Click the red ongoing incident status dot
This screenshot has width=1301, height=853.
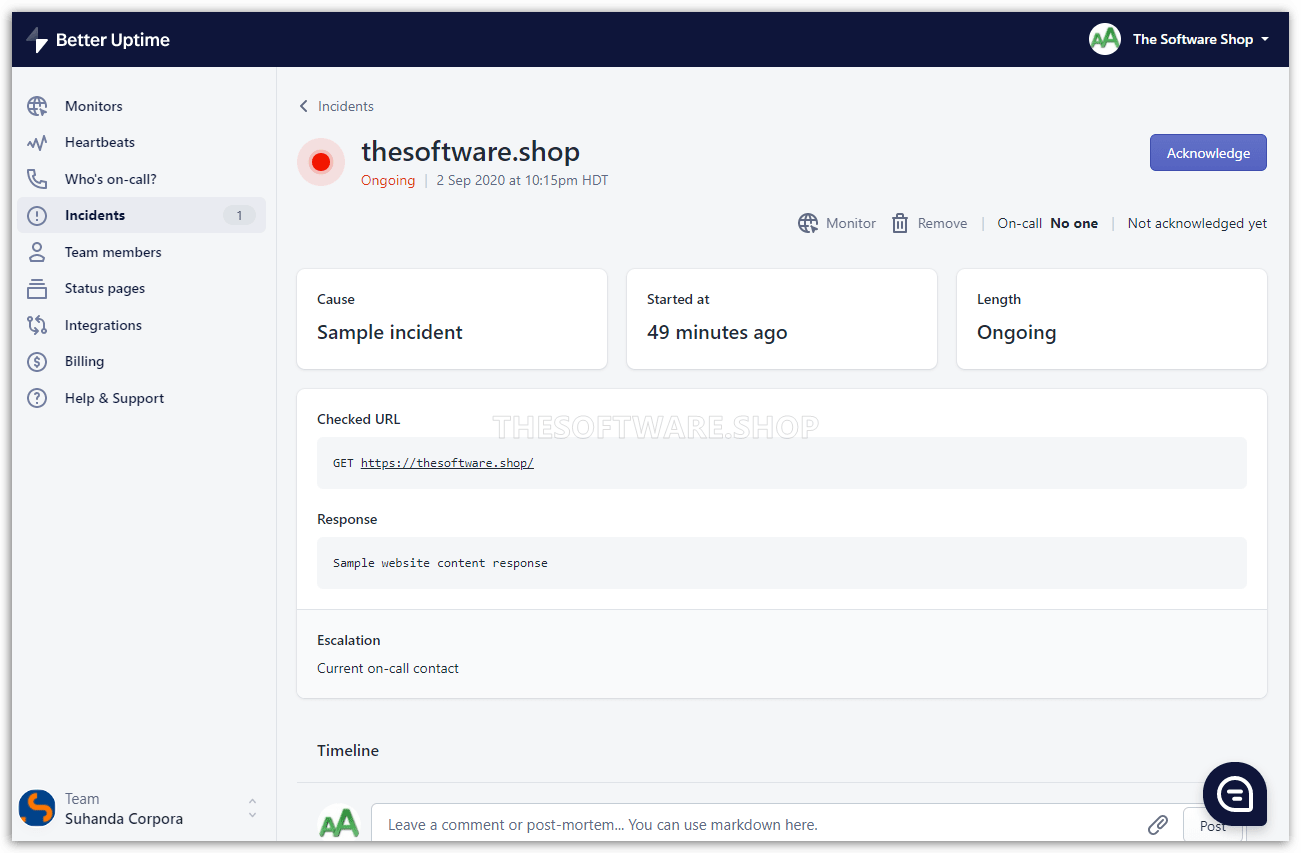[321, 162]
